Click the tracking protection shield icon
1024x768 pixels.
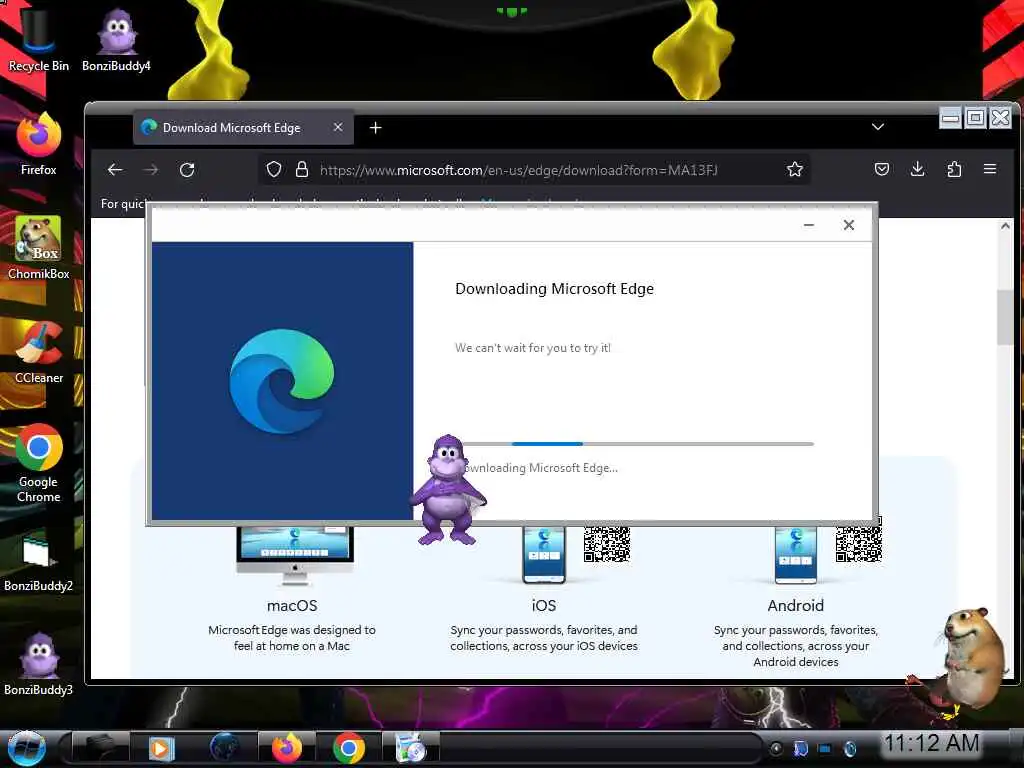tap(274, 170)
